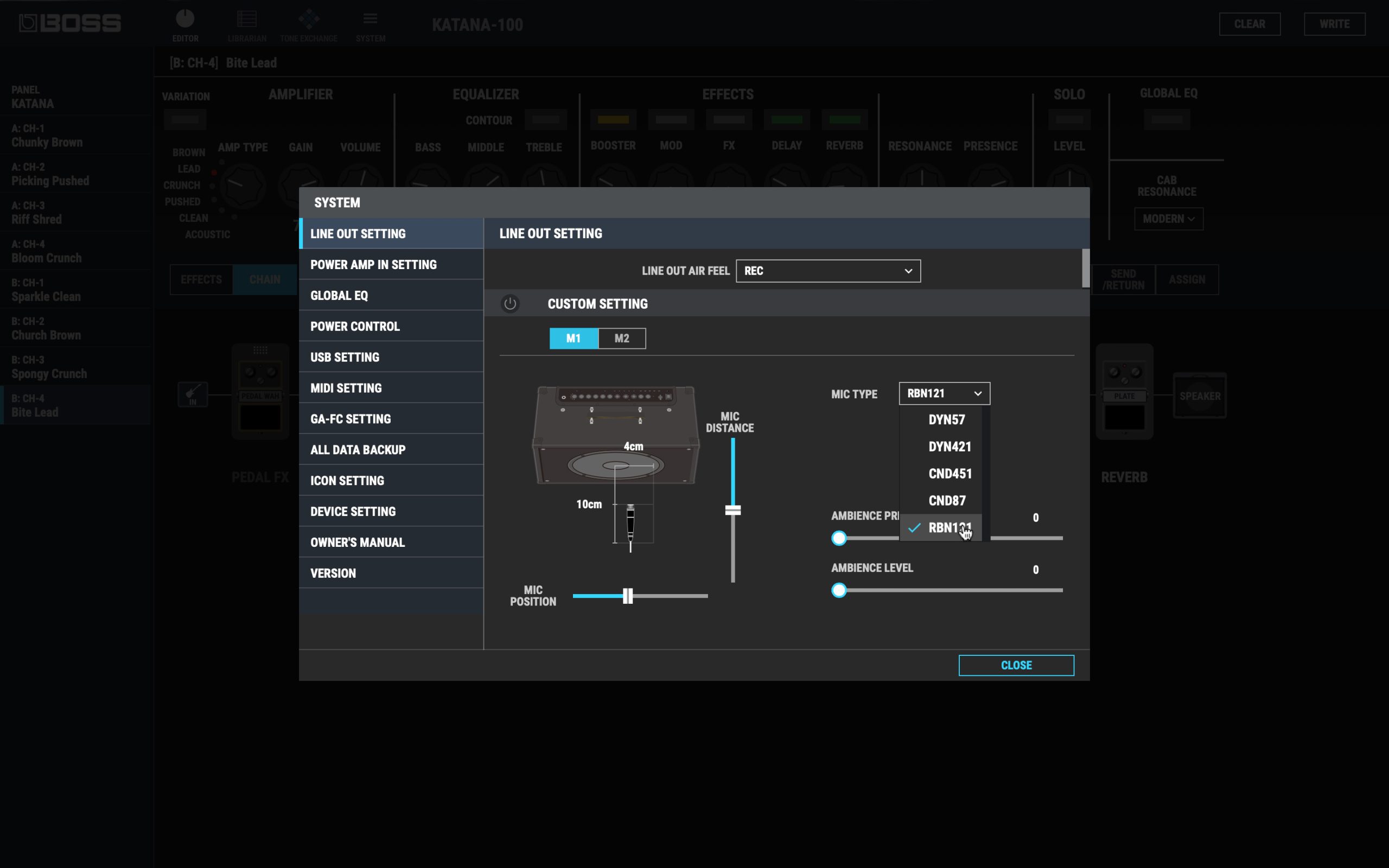Choose RBN121 from the mic type list

coord(941,527)
